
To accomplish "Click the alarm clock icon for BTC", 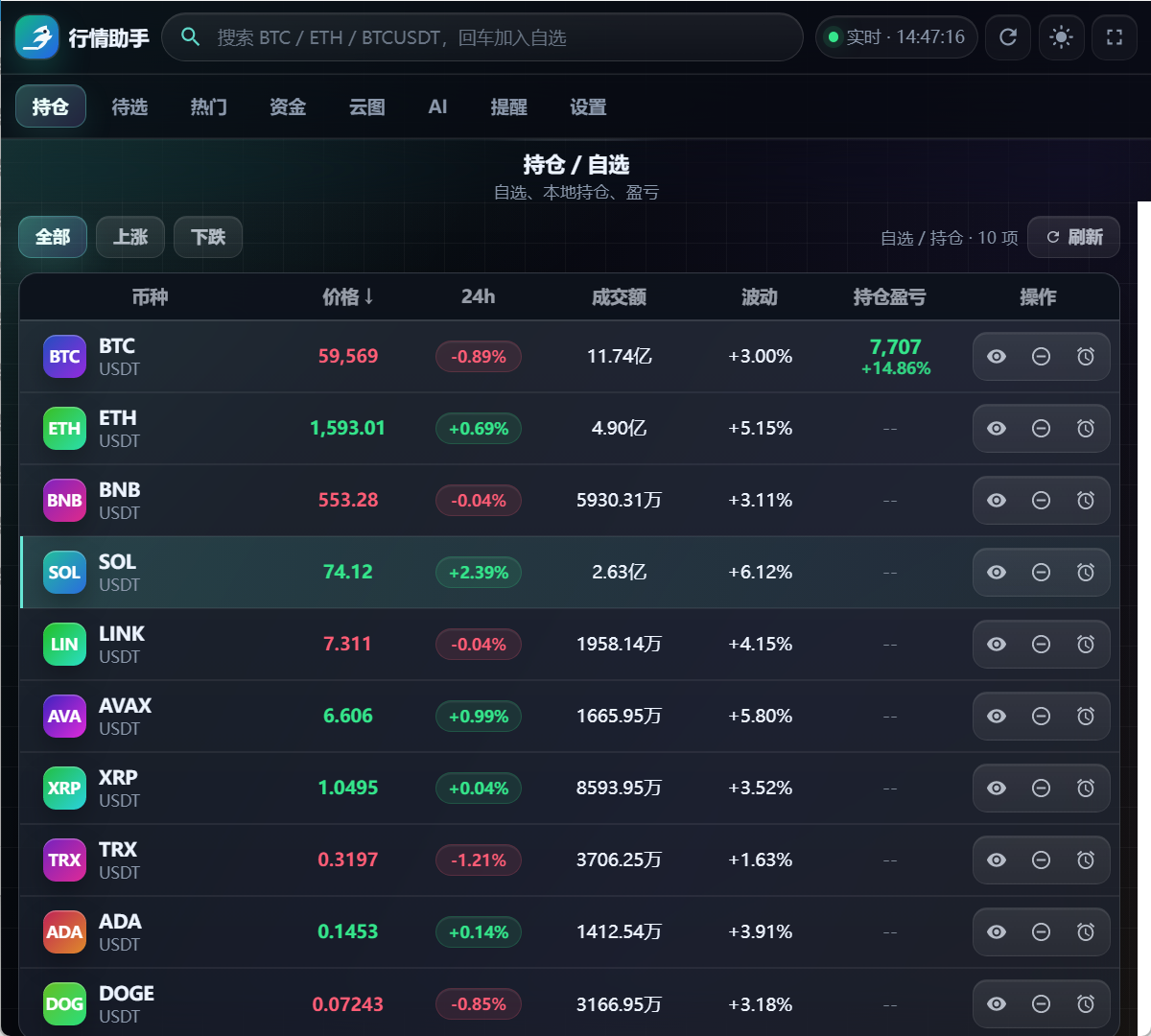I will click(1086, 357).
